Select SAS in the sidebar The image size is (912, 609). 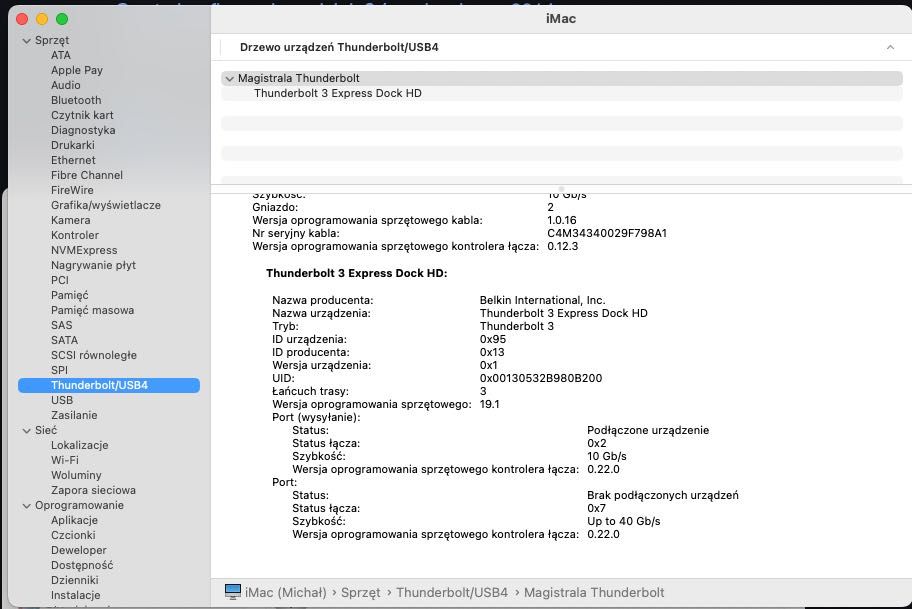click(62, 325)
